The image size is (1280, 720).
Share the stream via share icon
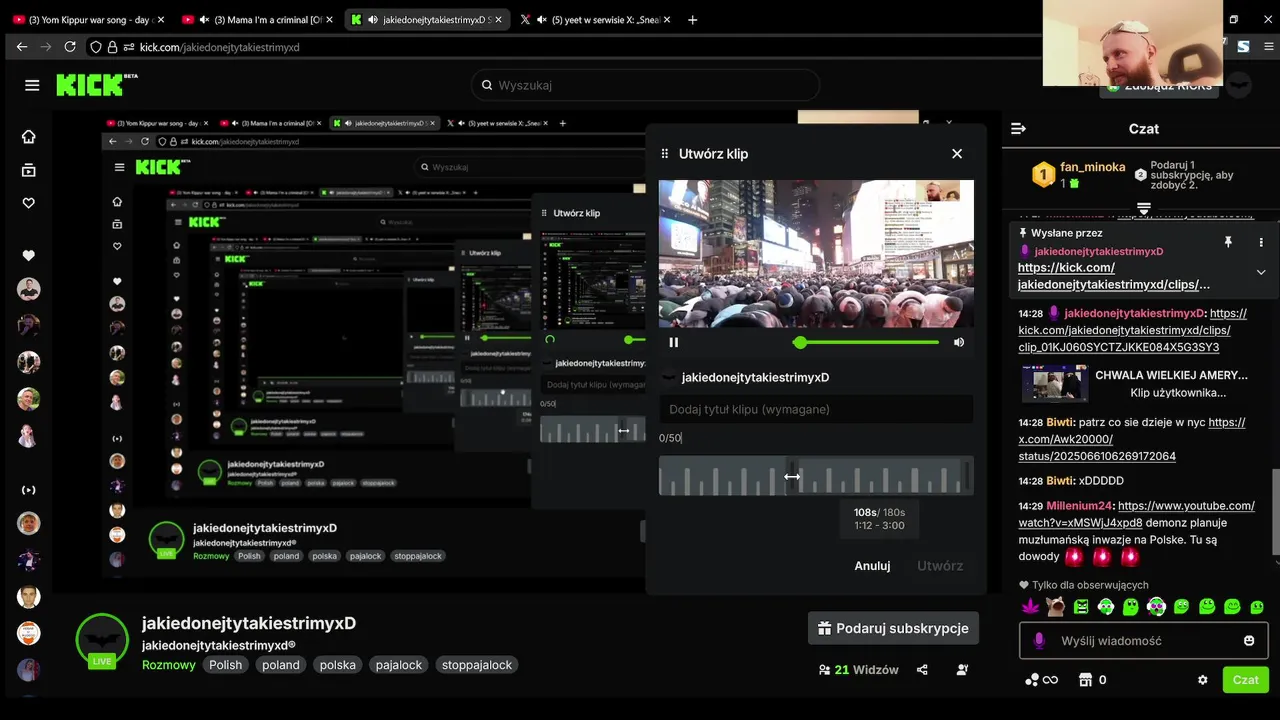922,670
